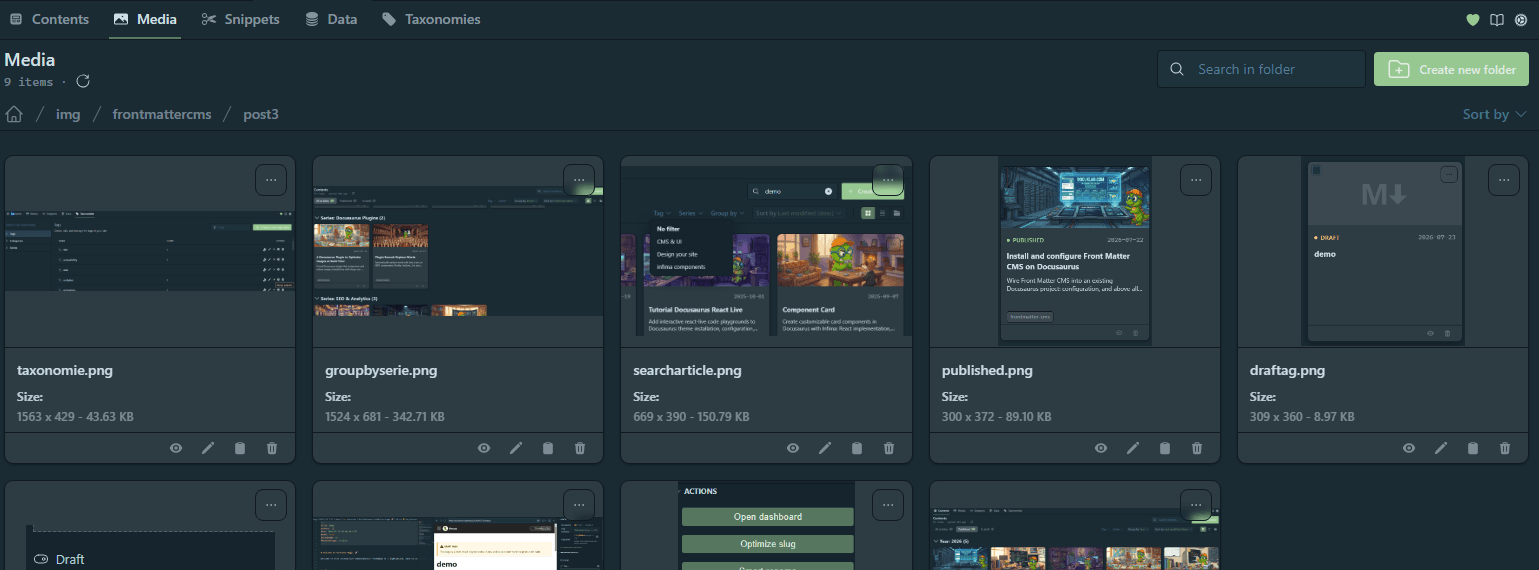The image size is (1539, 570).
Task: Edit groupbyserie.png with the pencil icon
Action: click(516, 448)
